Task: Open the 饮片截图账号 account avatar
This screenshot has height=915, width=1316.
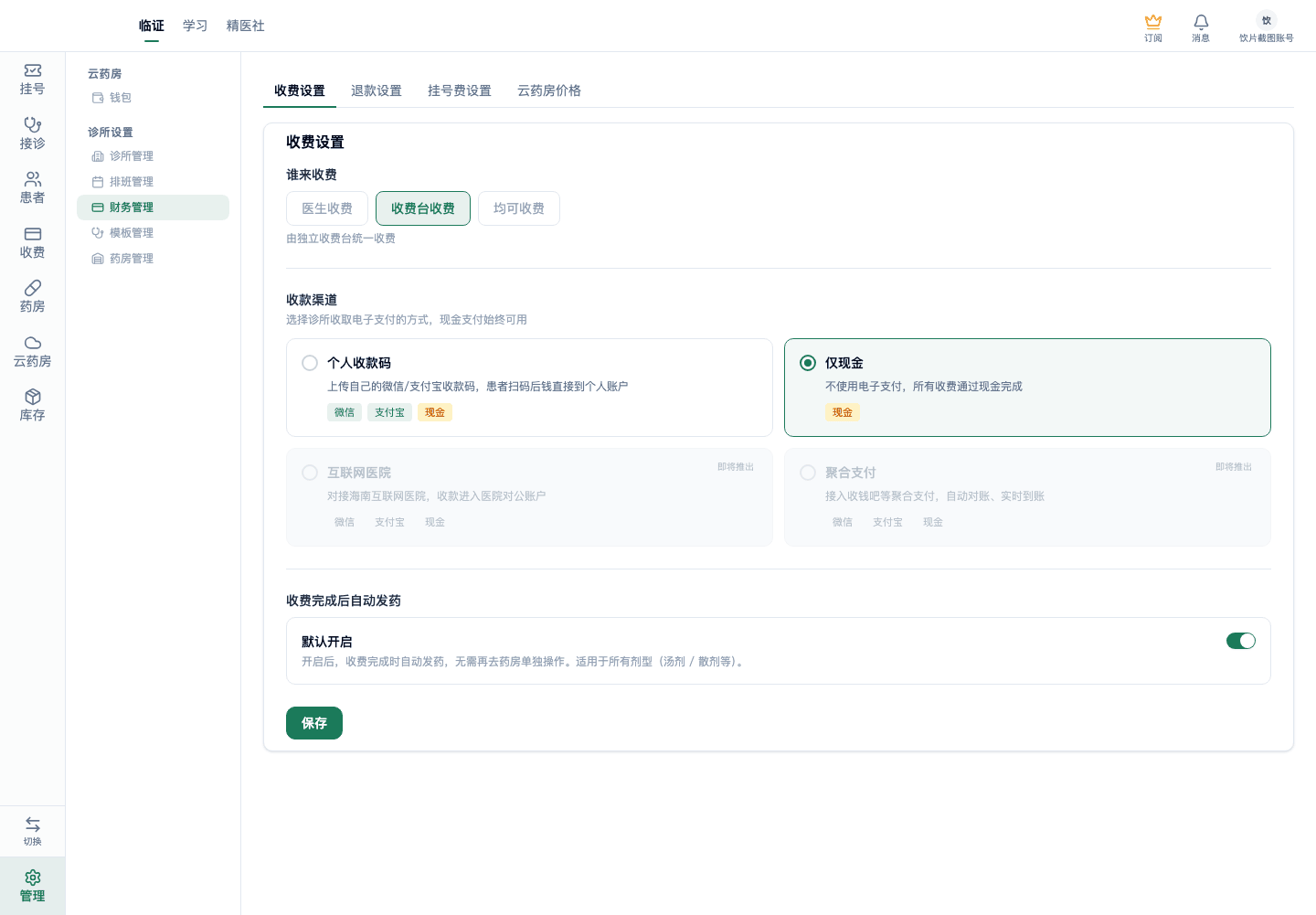Action: point(1267,20)
